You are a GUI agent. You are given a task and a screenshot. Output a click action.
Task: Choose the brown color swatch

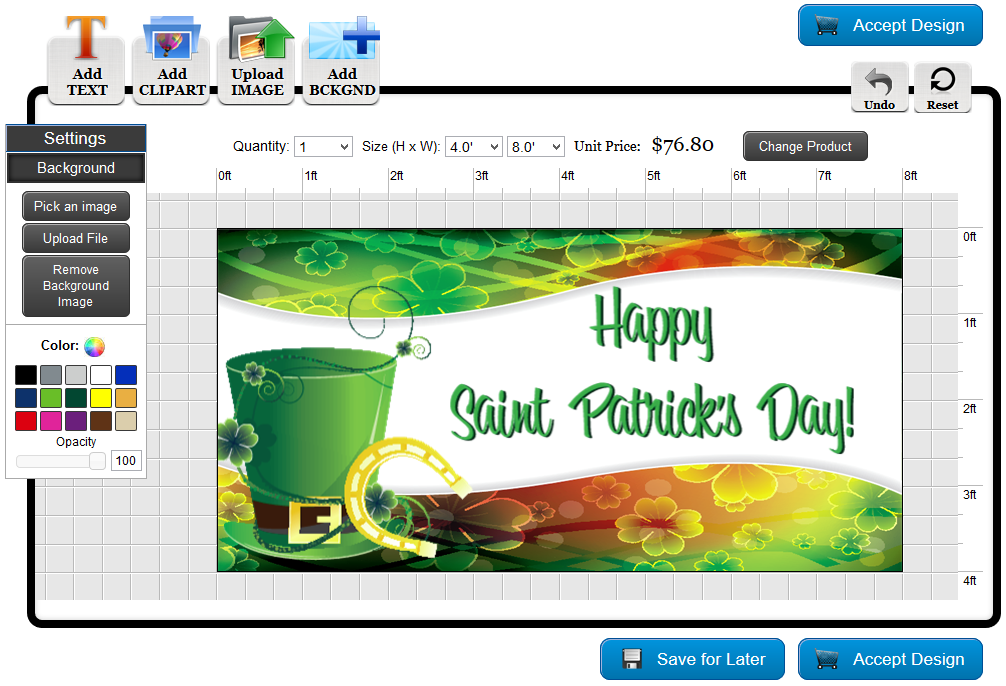pos(101,421)
